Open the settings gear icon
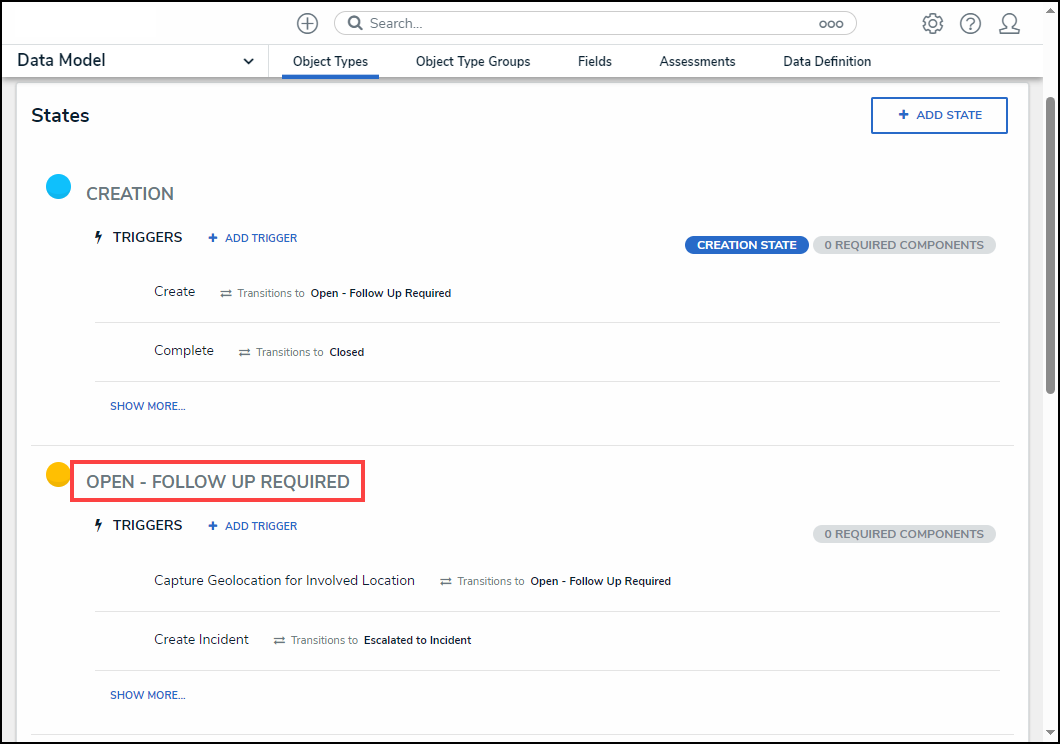 tap(932, 23)
